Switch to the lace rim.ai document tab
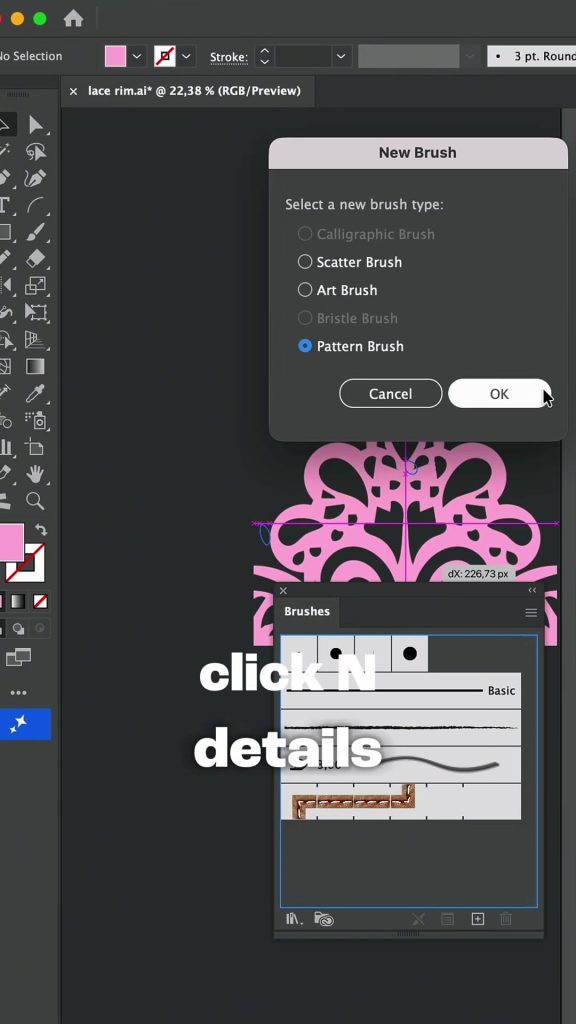The height and width of the screenshot is (1024, 576). coord(195,91)
